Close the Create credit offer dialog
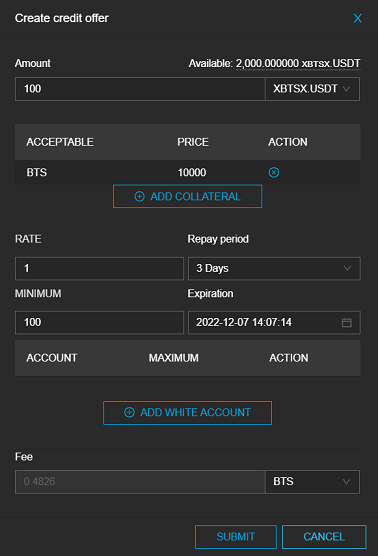 [357, 18]
